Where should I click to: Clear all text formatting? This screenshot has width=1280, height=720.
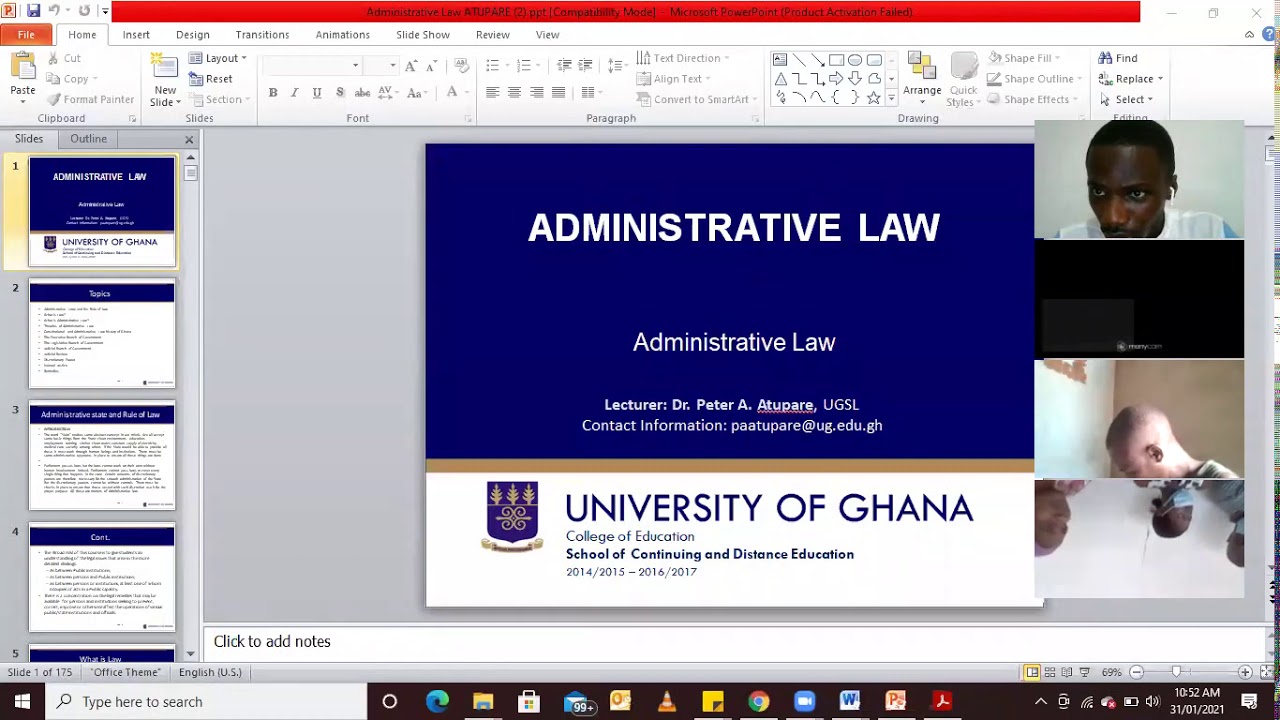pyautogui.click(x=461, y=65)
